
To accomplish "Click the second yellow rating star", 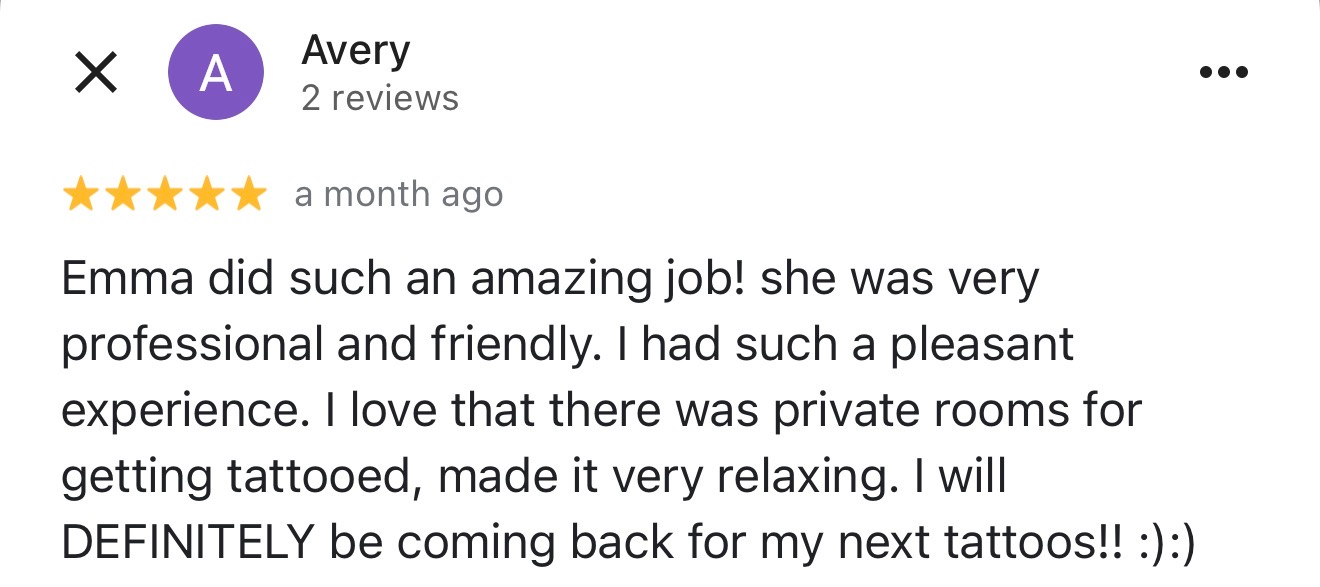I will 123,196.
